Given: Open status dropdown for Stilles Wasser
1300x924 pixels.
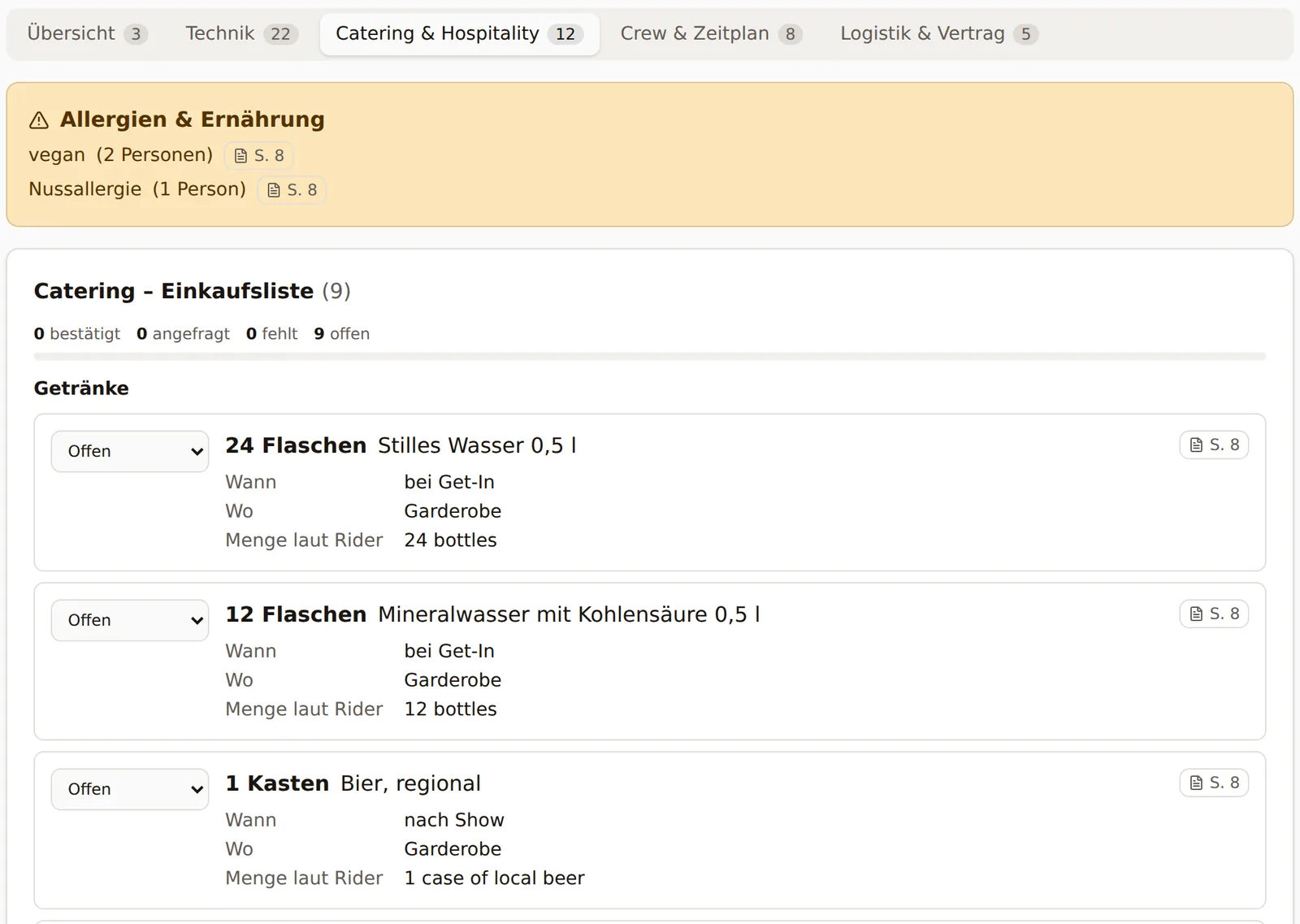Looking at the screenshot, I should pyautogui.click(x=130, y=451).
